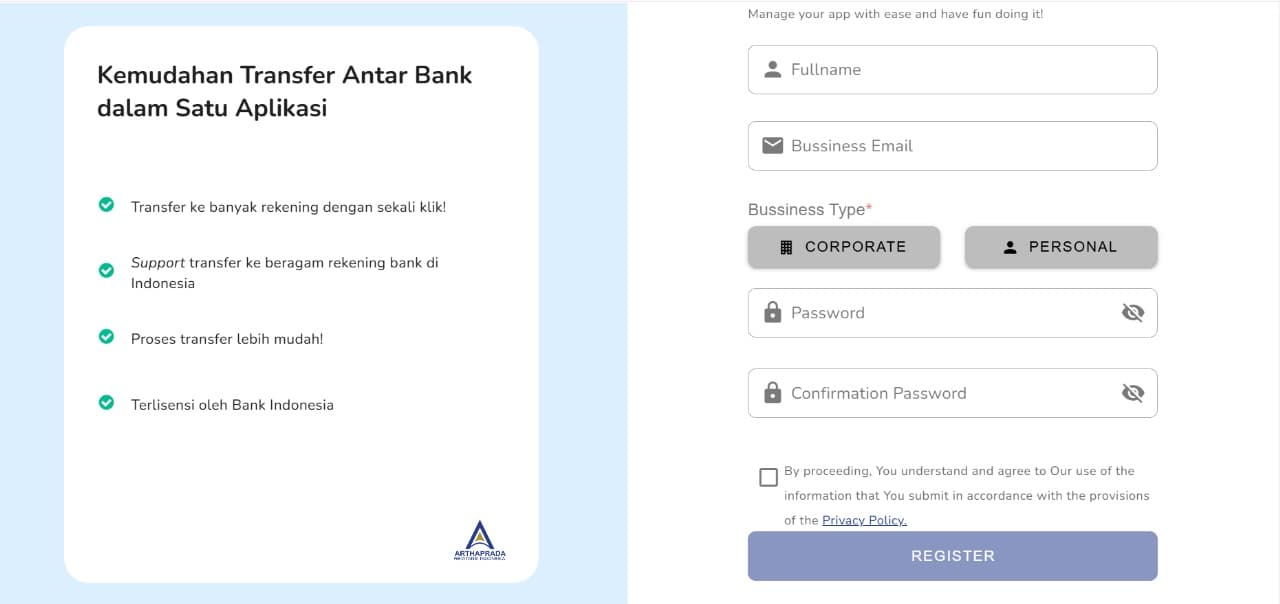Toggle visibility of Confirmation Password
This screenshot has width=1280, height=604.
click(x=1132, y=393)
